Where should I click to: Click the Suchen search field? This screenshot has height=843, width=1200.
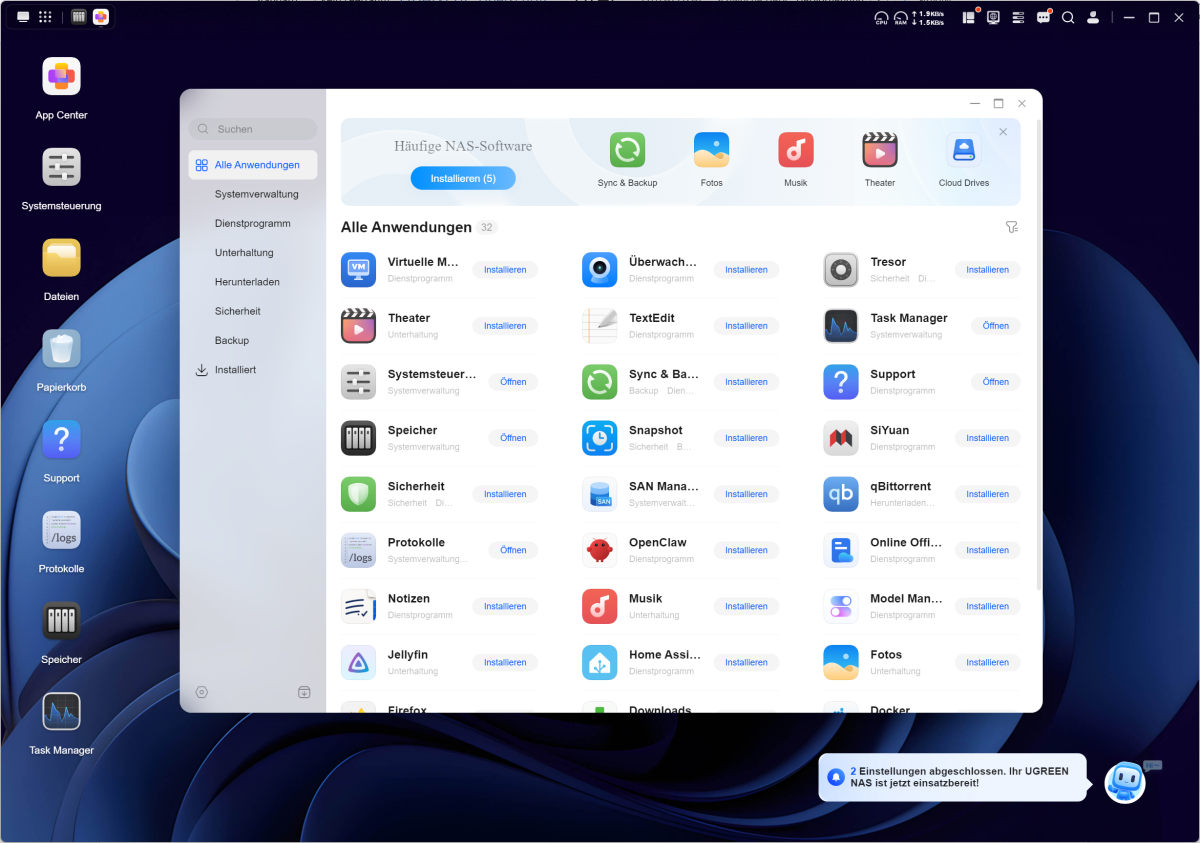(x=253, y=129)
